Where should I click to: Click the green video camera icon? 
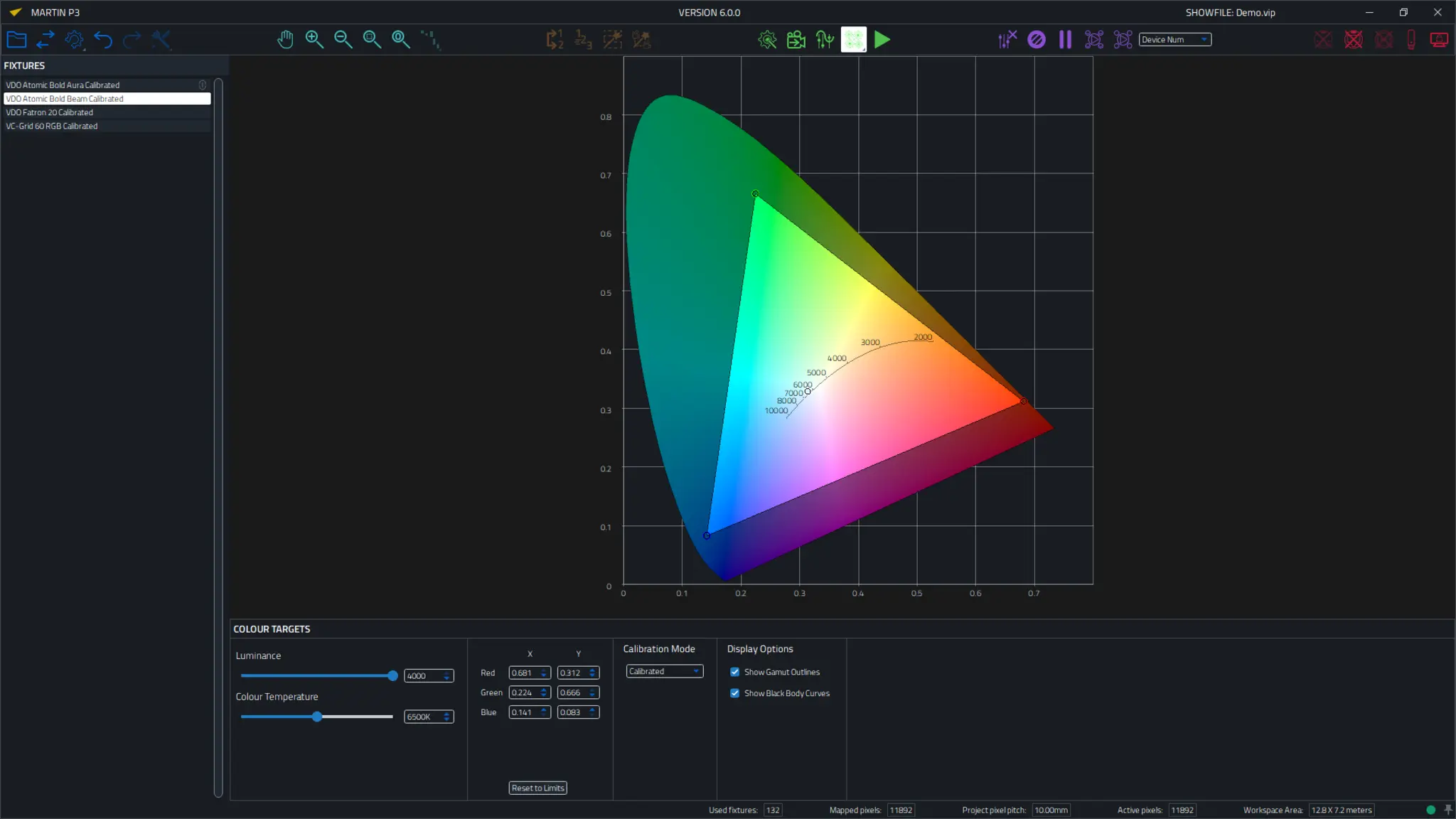click(x=796, y=40)
